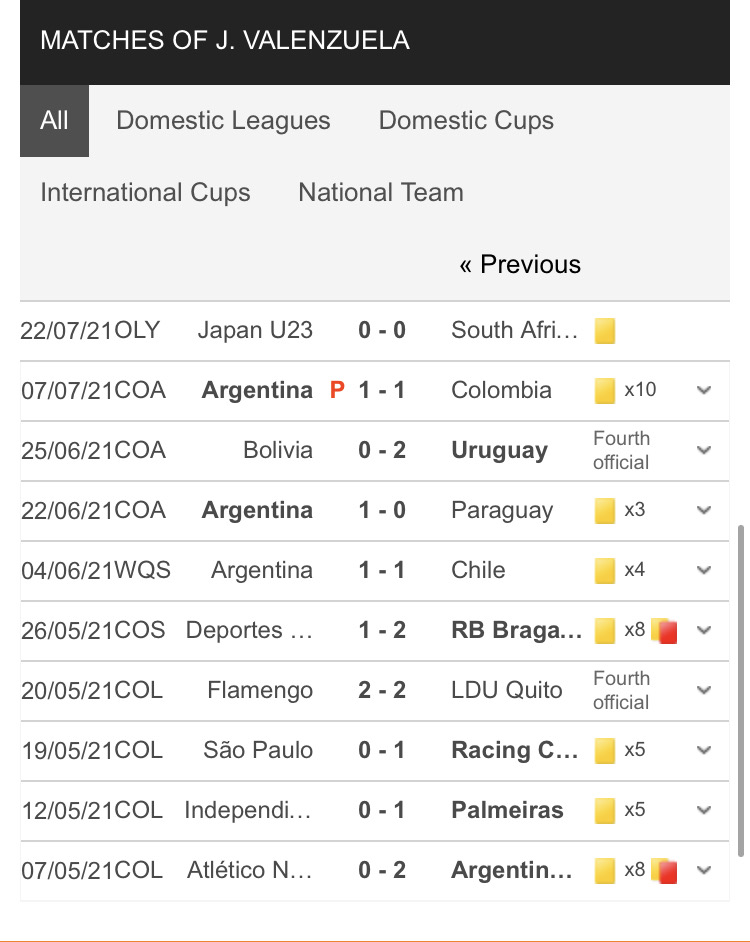The height and width of the screenshot is (942, 750).
Task: Expand the Flamengo vs LDU Quito row
Action: (x=704, y=690)
